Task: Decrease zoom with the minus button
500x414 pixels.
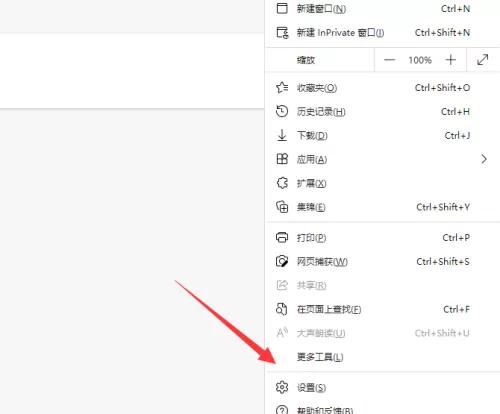Action: click(x=389, y=60)
